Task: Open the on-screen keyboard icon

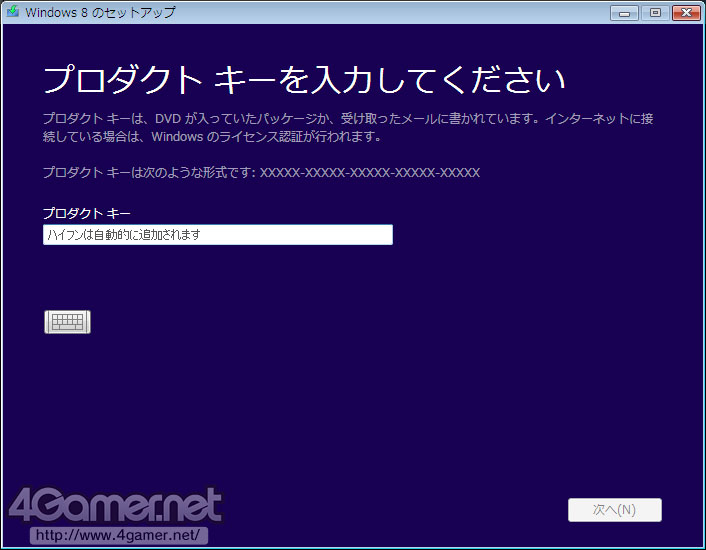Action: point(68,322)
